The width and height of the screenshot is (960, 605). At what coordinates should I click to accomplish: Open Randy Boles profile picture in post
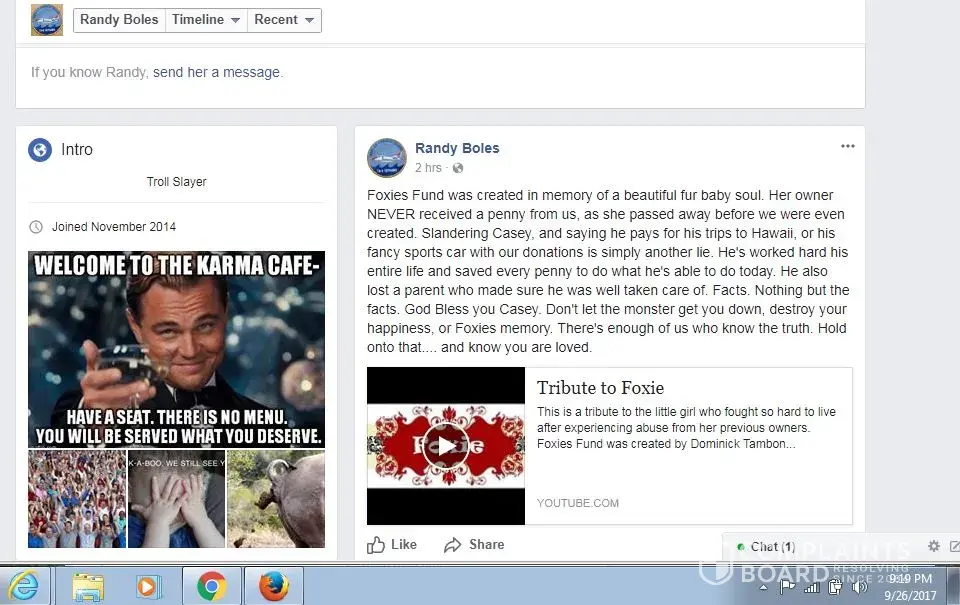pyautogui.click(x=386, y=157)
